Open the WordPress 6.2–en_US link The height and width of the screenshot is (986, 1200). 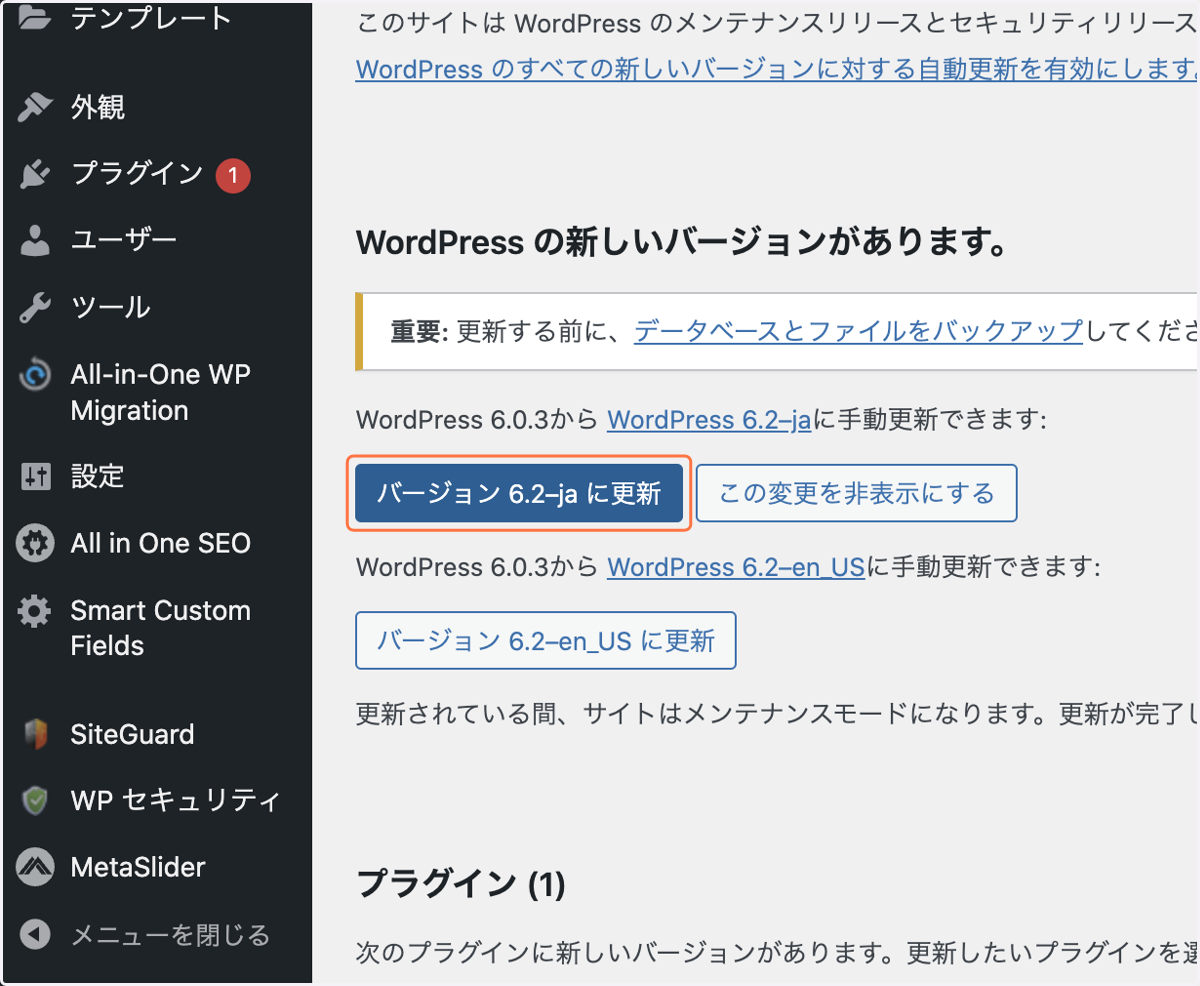pyautogui.click(x=735, y=567)
